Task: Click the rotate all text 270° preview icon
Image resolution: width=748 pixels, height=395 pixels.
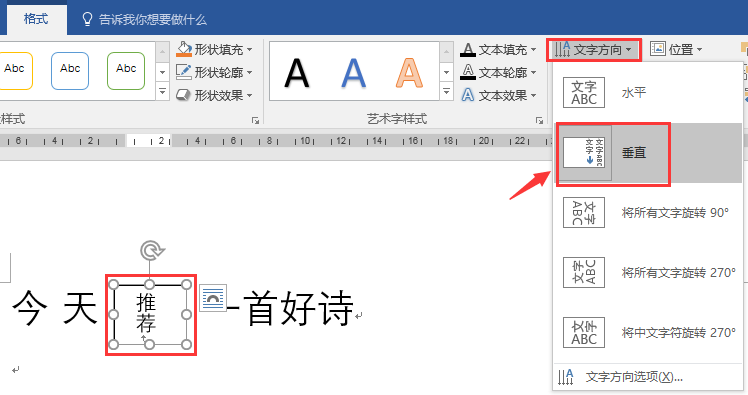Action: [584, 272]
